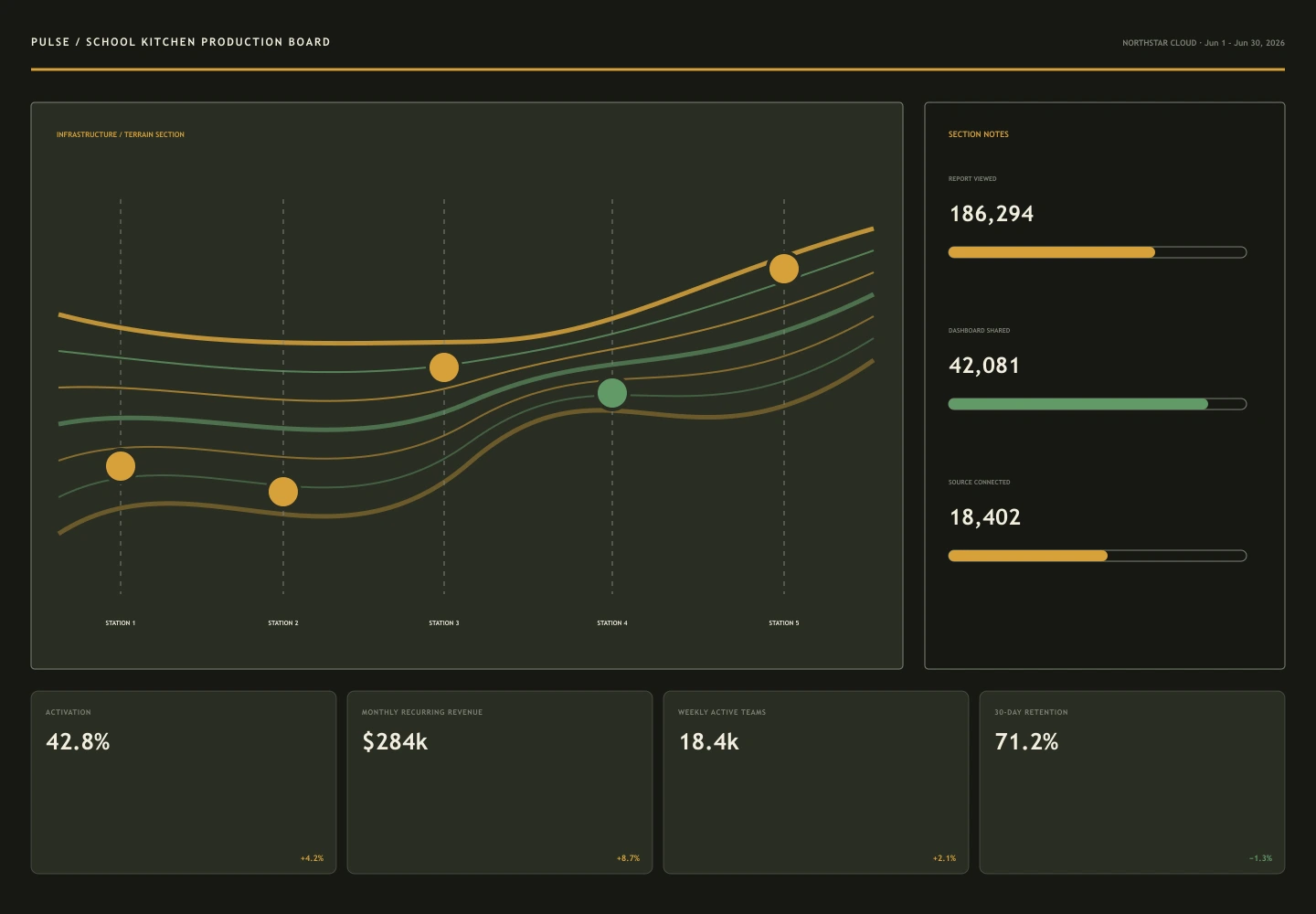Click the "WEEKLY ACTIVE TEAMS" card label
1316x914 pixels.
click(722, 712)
